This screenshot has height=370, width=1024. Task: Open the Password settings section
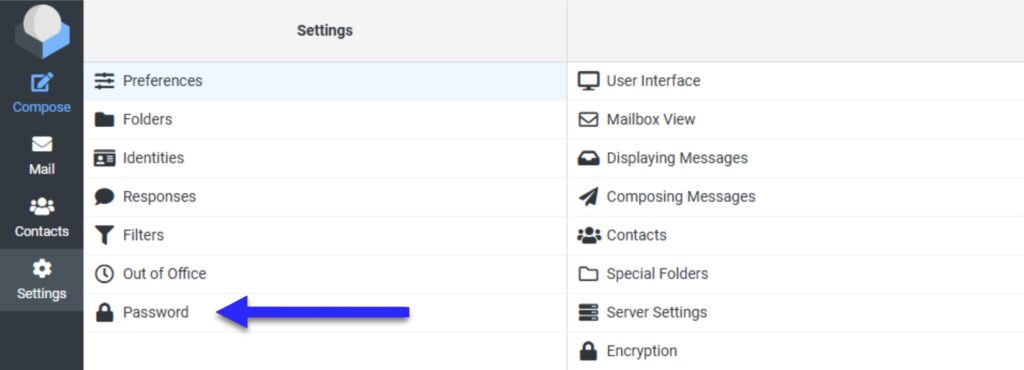[x=325, y=312]
